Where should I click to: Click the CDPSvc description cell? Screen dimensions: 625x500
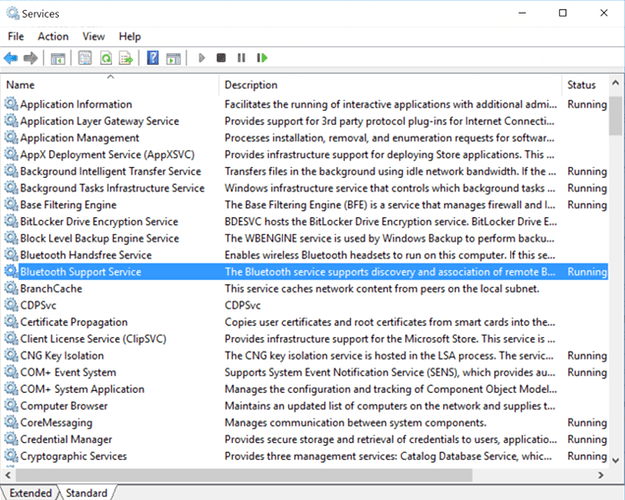coord(242,305)
